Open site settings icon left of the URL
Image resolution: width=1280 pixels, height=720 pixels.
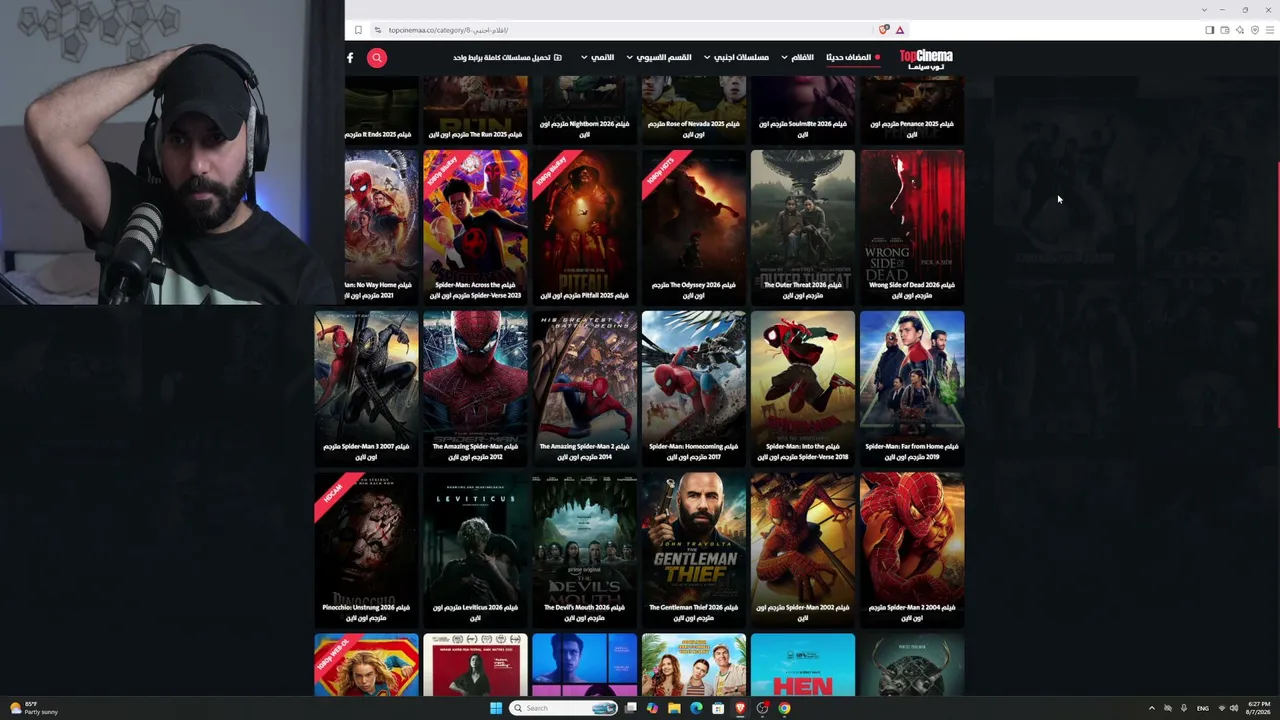point(377,30)
